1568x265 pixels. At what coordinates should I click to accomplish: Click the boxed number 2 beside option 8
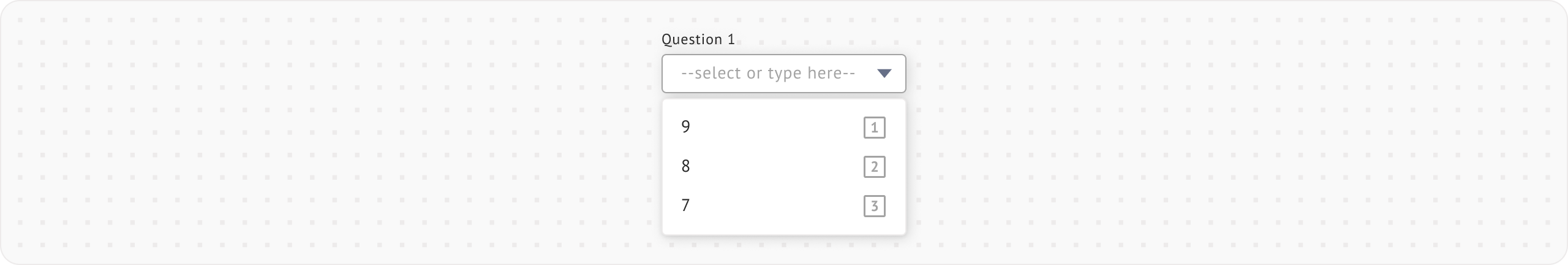tap(874, 167)
